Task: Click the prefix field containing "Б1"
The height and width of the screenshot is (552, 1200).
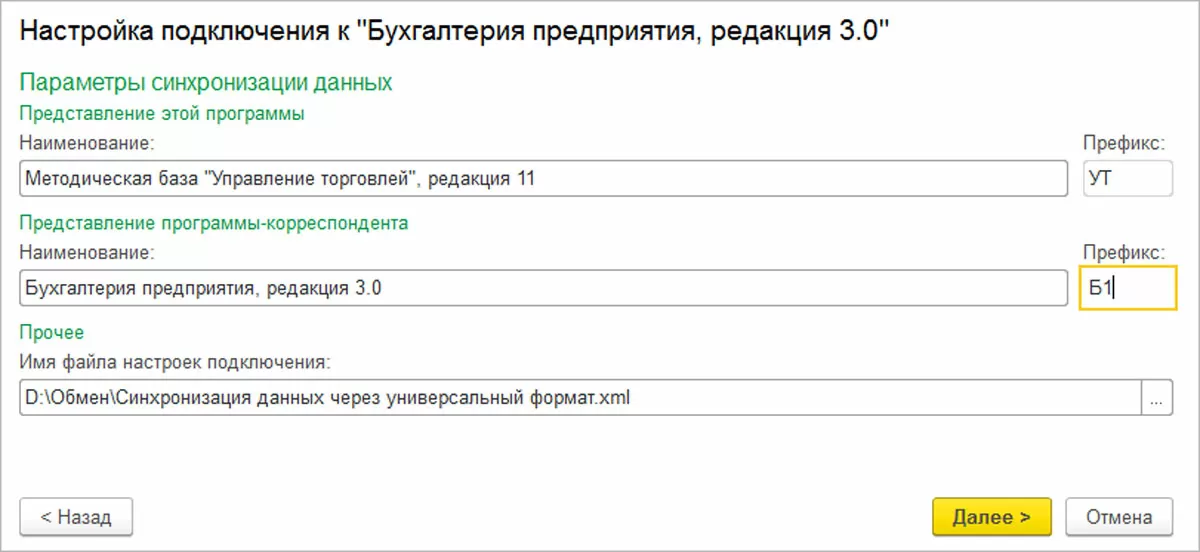Action: pyautogui.click(x=1127, y=289)
